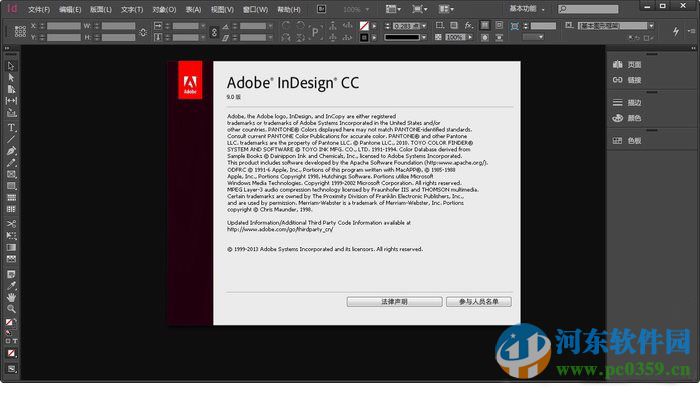Click the X position input field
This screenshot has width=700, height=394.
64,26
